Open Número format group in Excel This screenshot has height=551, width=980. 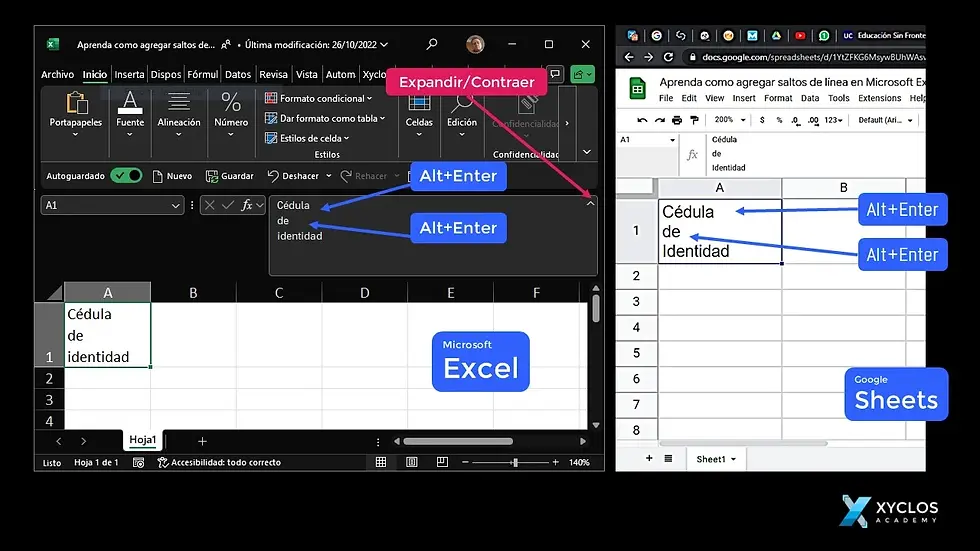[231, 114]
